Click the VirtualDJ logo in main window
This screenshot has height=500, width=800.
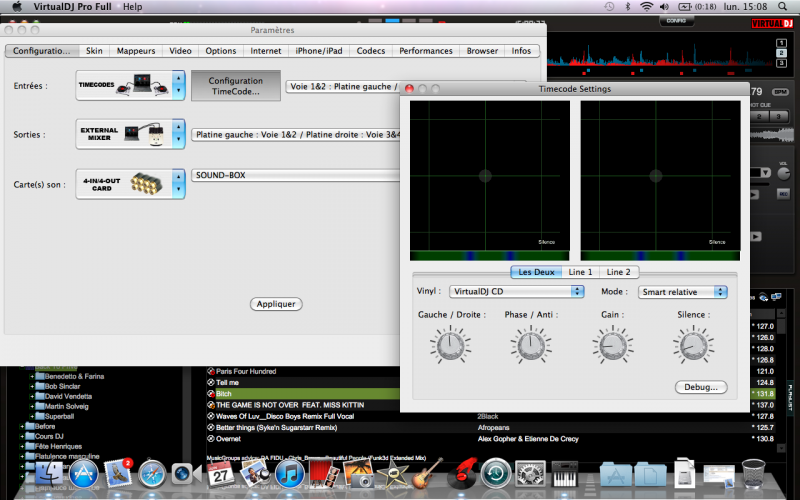(x=772, y=23)
